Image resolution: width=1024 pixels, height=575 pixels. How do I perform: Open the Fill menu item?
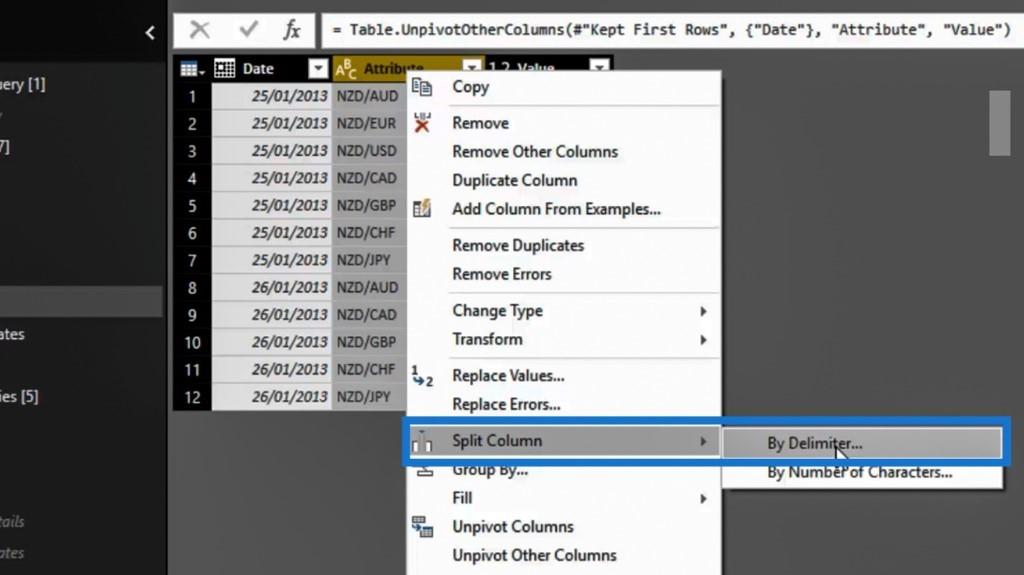[x=462, y=499]
